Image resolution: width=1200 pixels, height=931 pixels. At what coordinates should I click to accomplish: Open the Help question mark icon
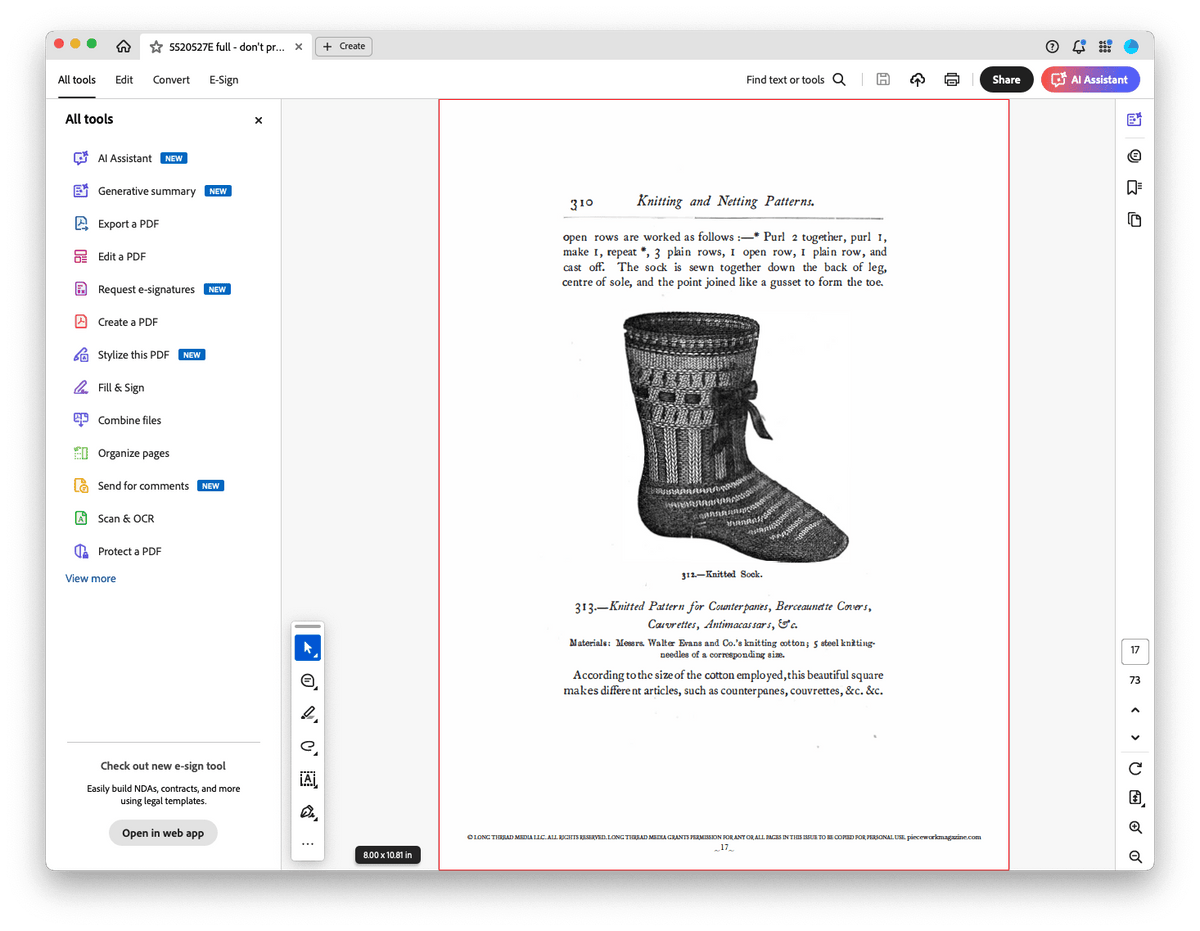click(1052, 46)
